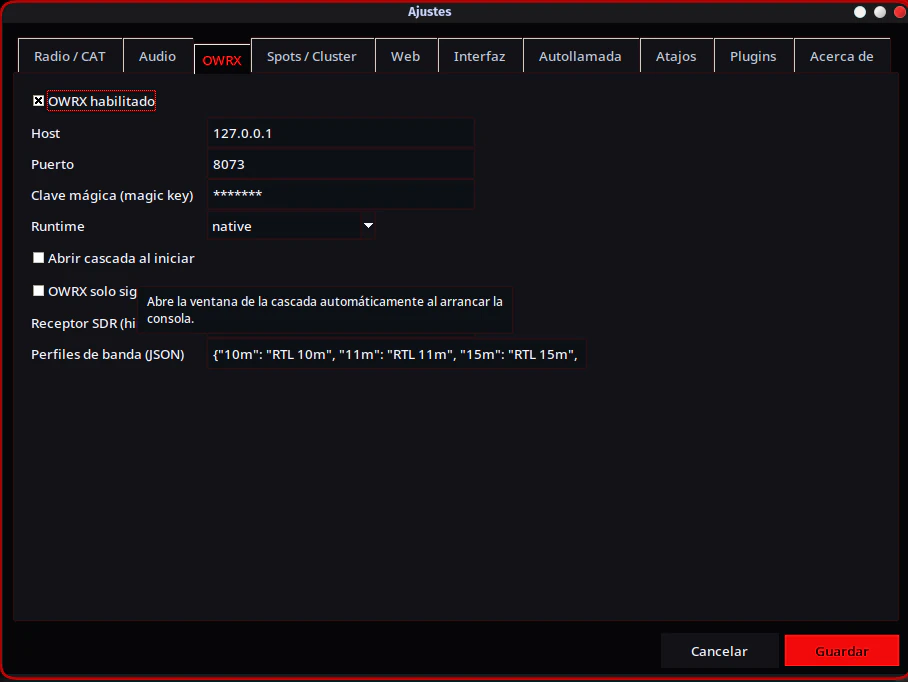Click the Cancelar button

pos(719,651)
